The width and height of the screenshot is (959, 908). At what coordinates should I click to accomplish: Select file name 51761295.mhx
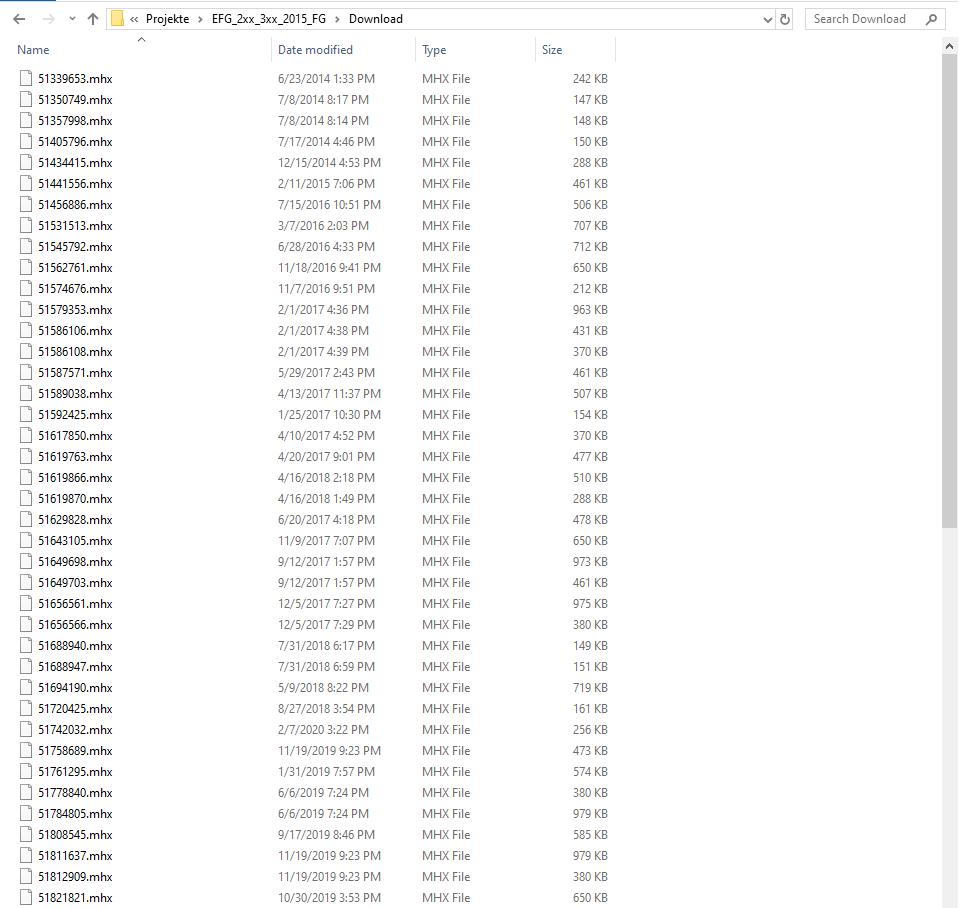(x=75, y=772)
